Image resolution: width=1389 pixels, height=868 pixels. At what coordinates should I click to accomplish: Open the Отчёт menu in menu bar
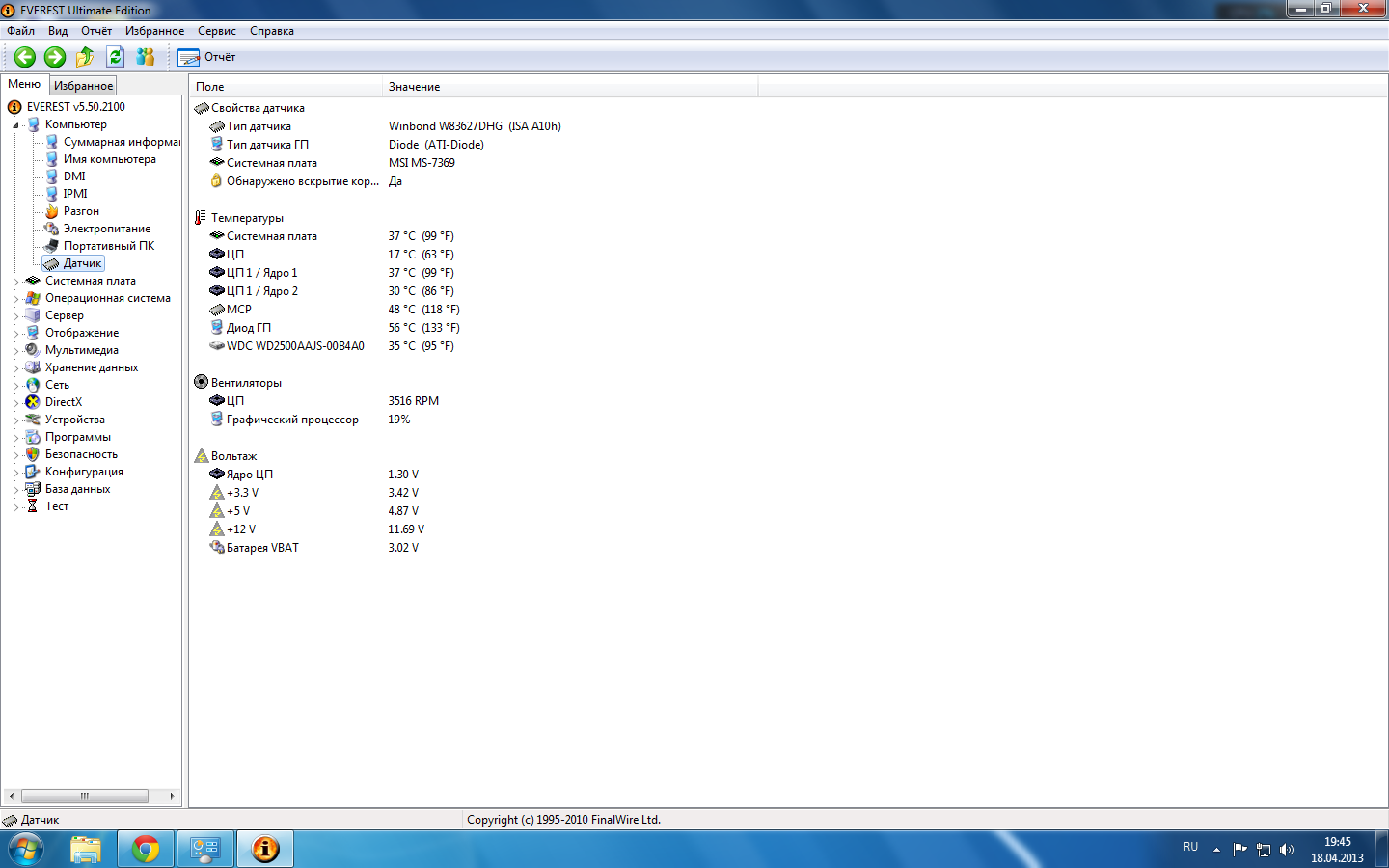click(x=96, y=31)
